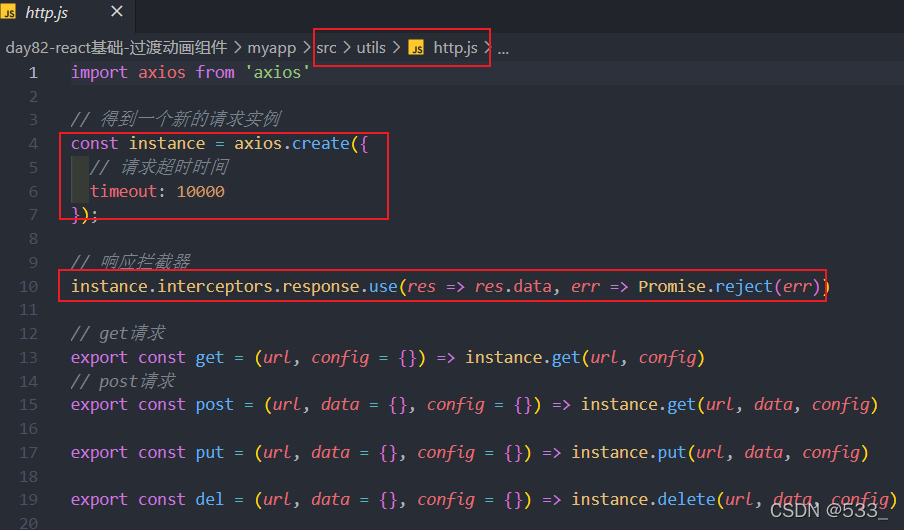Click 'Promise' on line 10
Screen dimensions: 904x530
click(672, 287)
